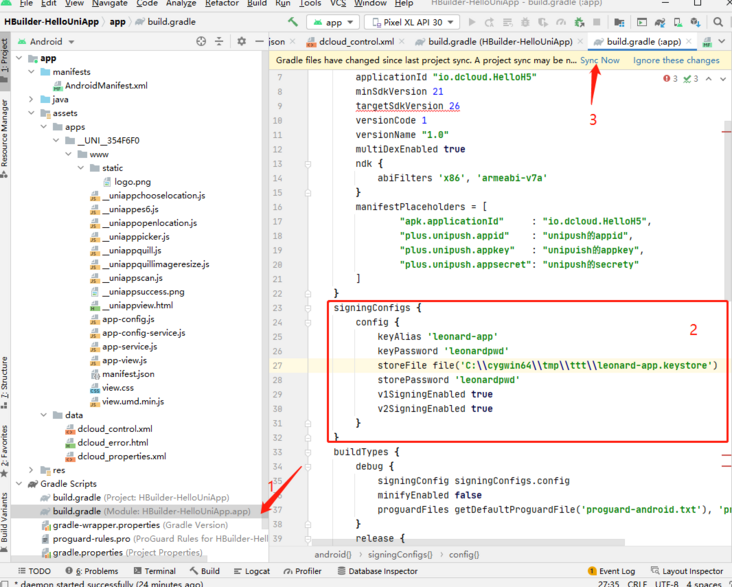Open the Layout Inspector
The width and height of the screenshot is (732, 587).
[687, 571]
